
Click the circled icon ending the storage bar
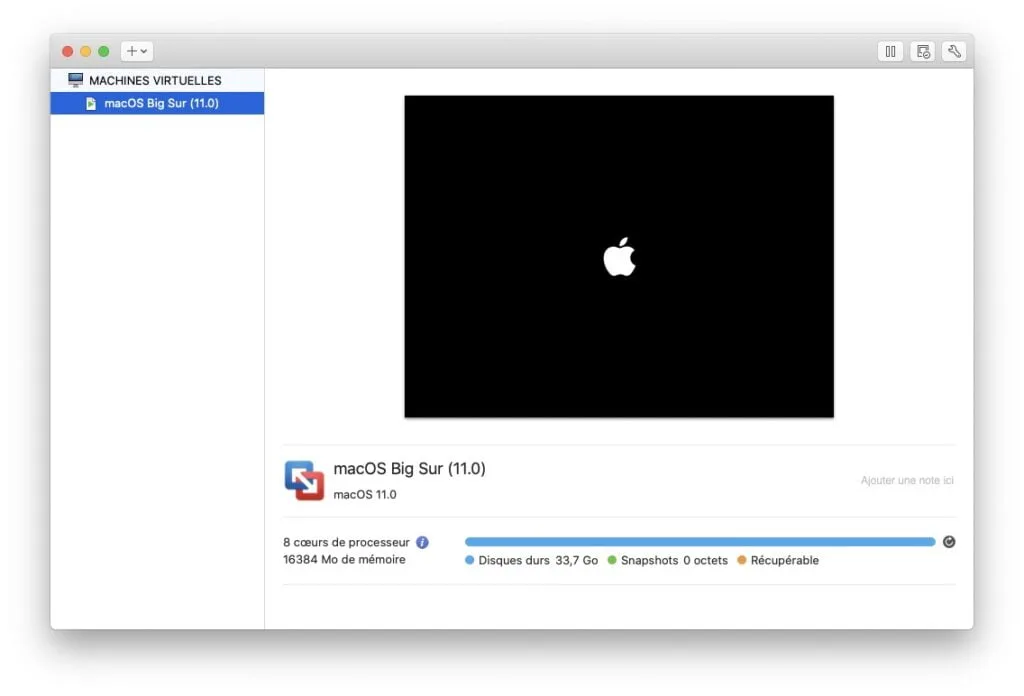[948, 541]
